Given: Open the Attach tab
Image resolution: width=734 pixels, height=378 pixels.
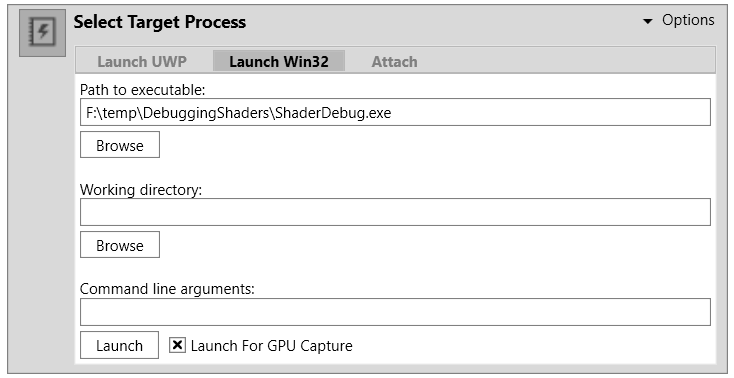Looking at the screenshot, I should [394, 61].
